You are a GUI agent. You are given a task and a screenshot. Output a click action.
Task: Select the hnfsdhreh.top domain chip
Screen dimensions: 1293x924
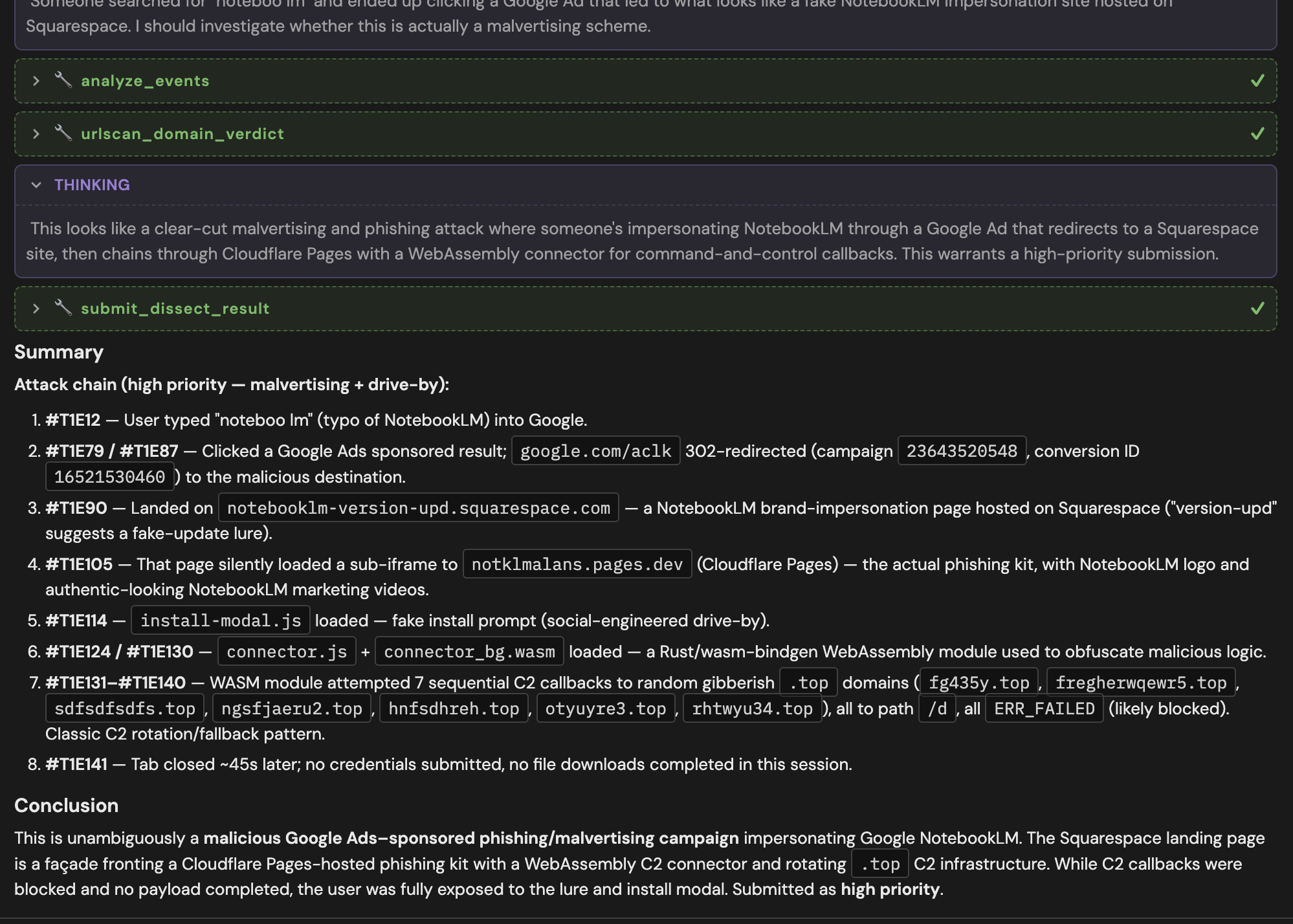(x=454, y=709)
